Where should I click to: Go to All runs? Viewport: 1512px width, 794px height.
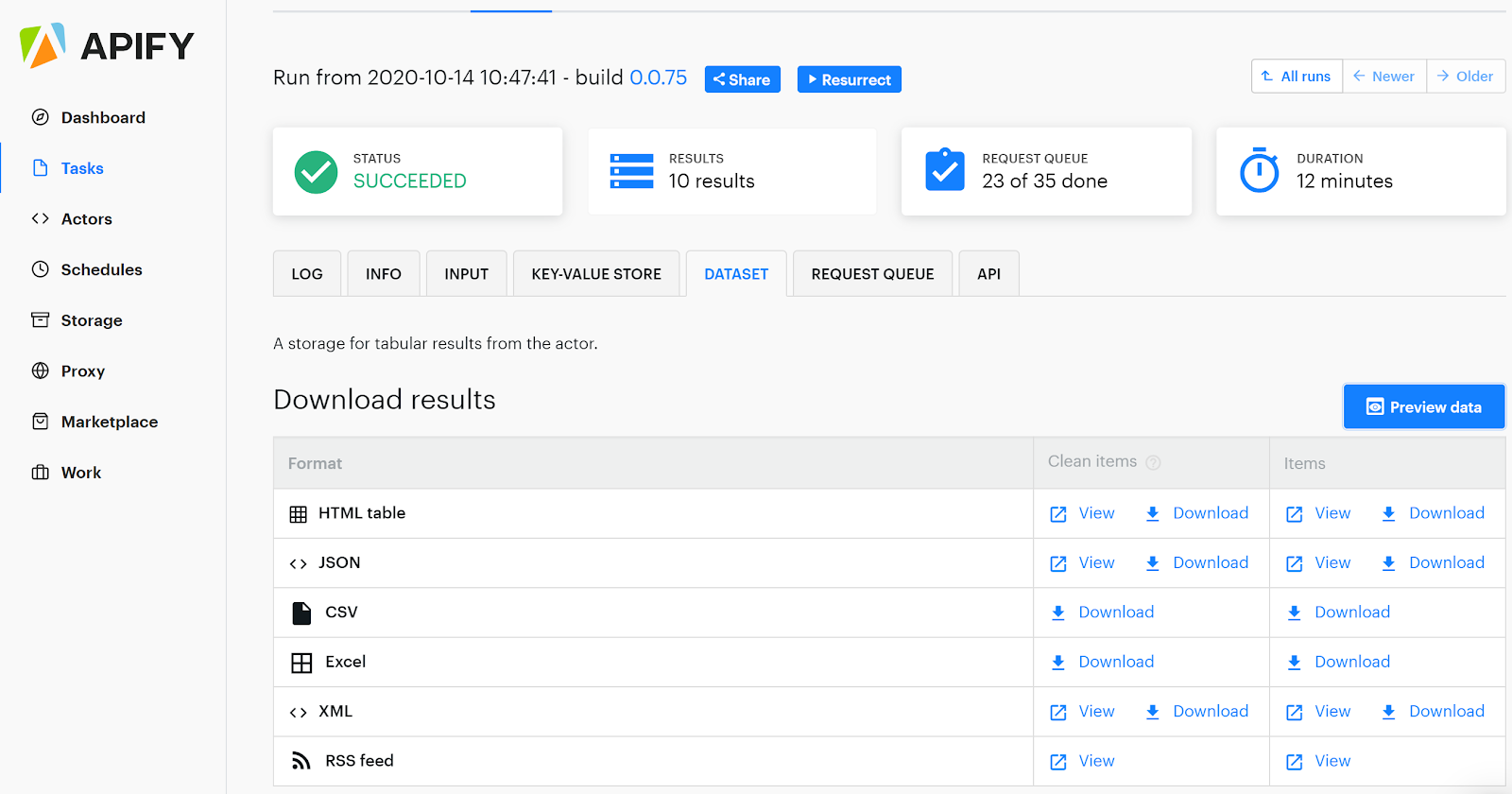tap(1297, 77)
